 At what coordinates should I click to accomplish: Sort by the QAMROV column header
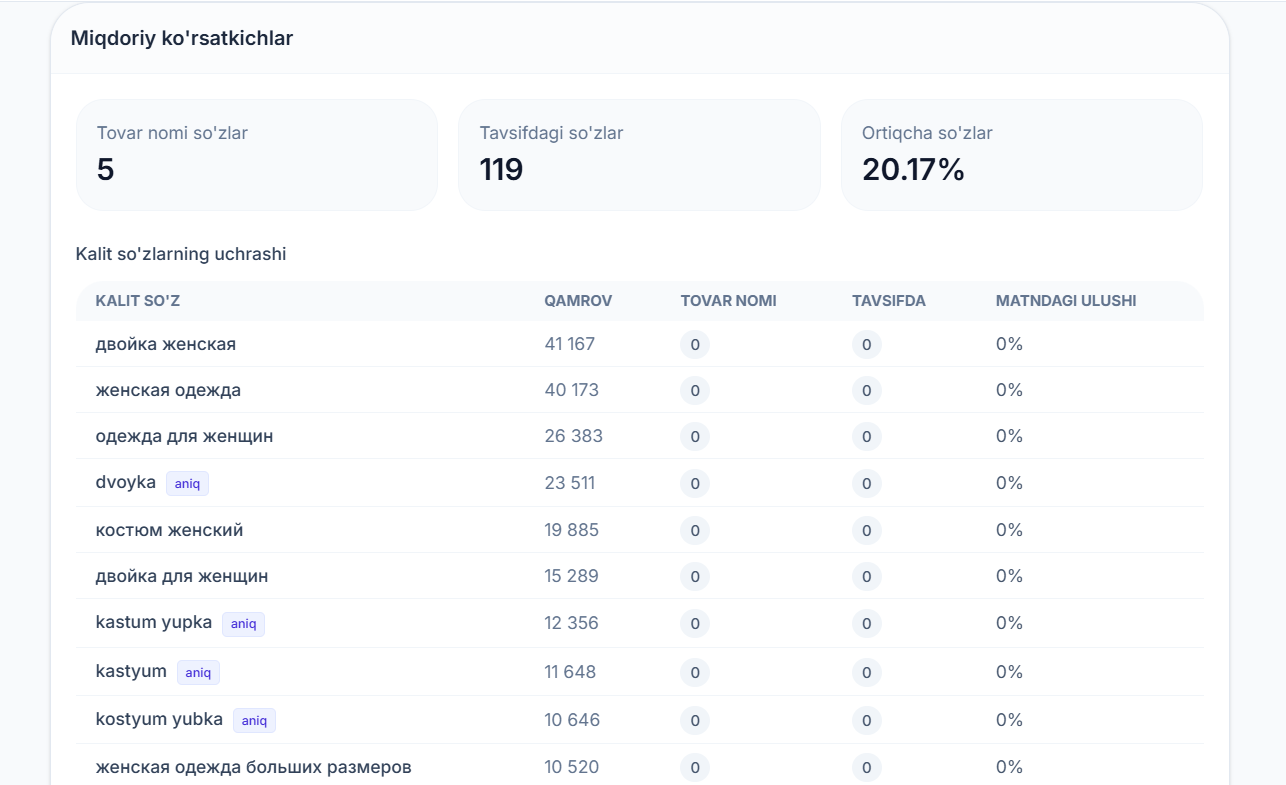pos(578,301)
